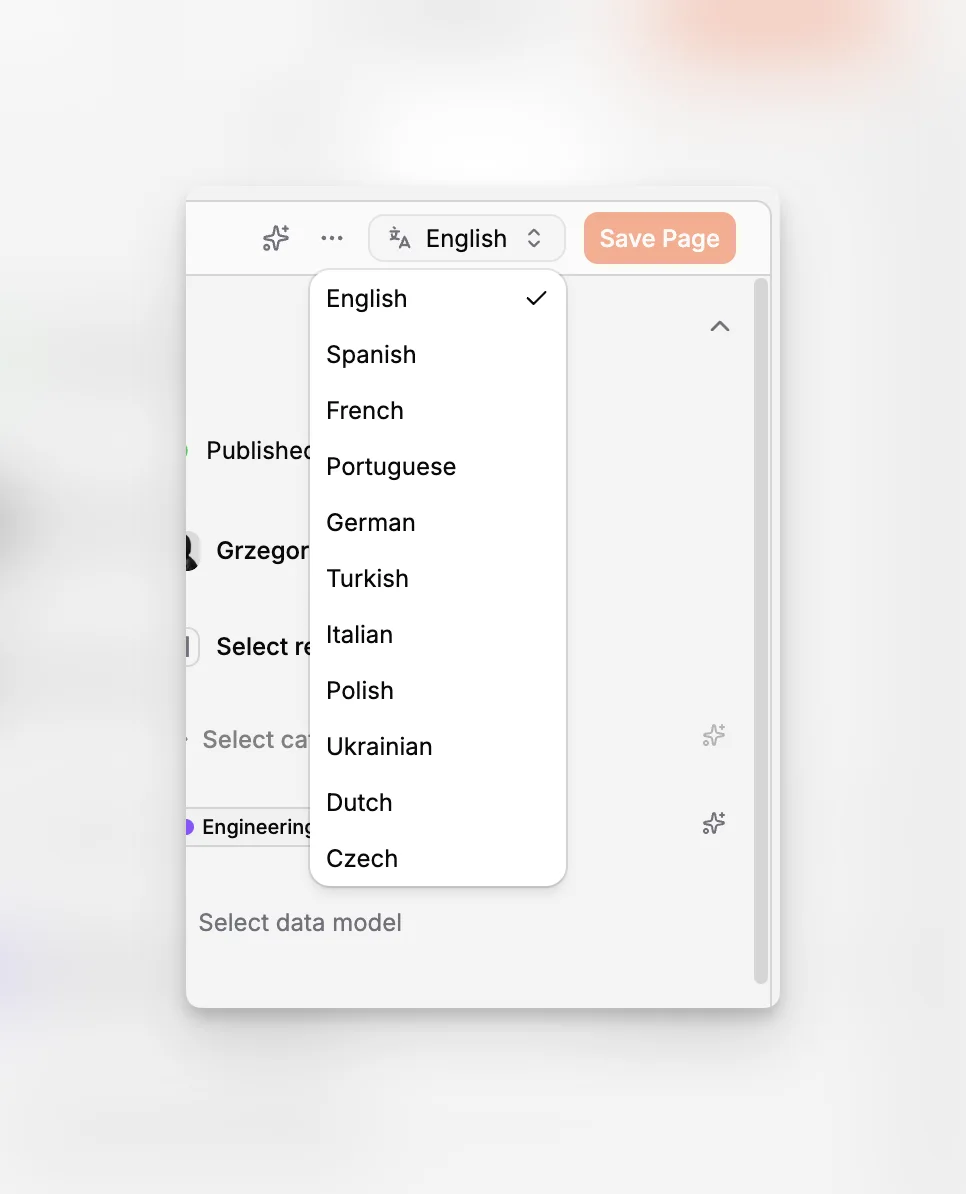The width and height of the screenshot is (966, 1194).
Task: Open the three-dot more options menu
Action: point(332,238)
